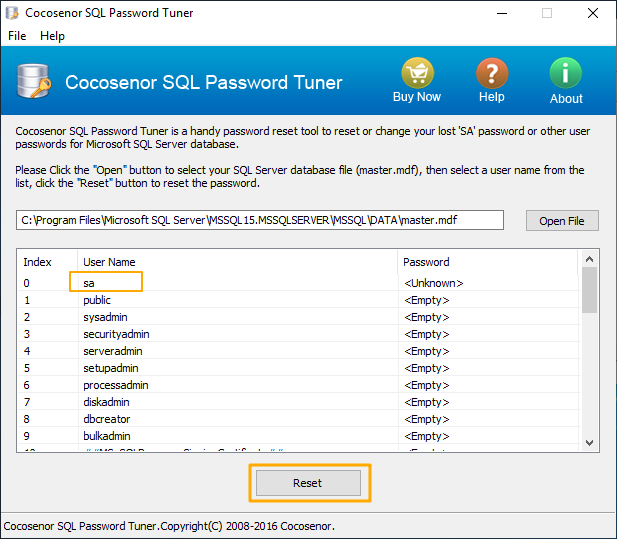Select the public user row
Image resolution: width=617 pixels, height=539 pixels.
298,300
